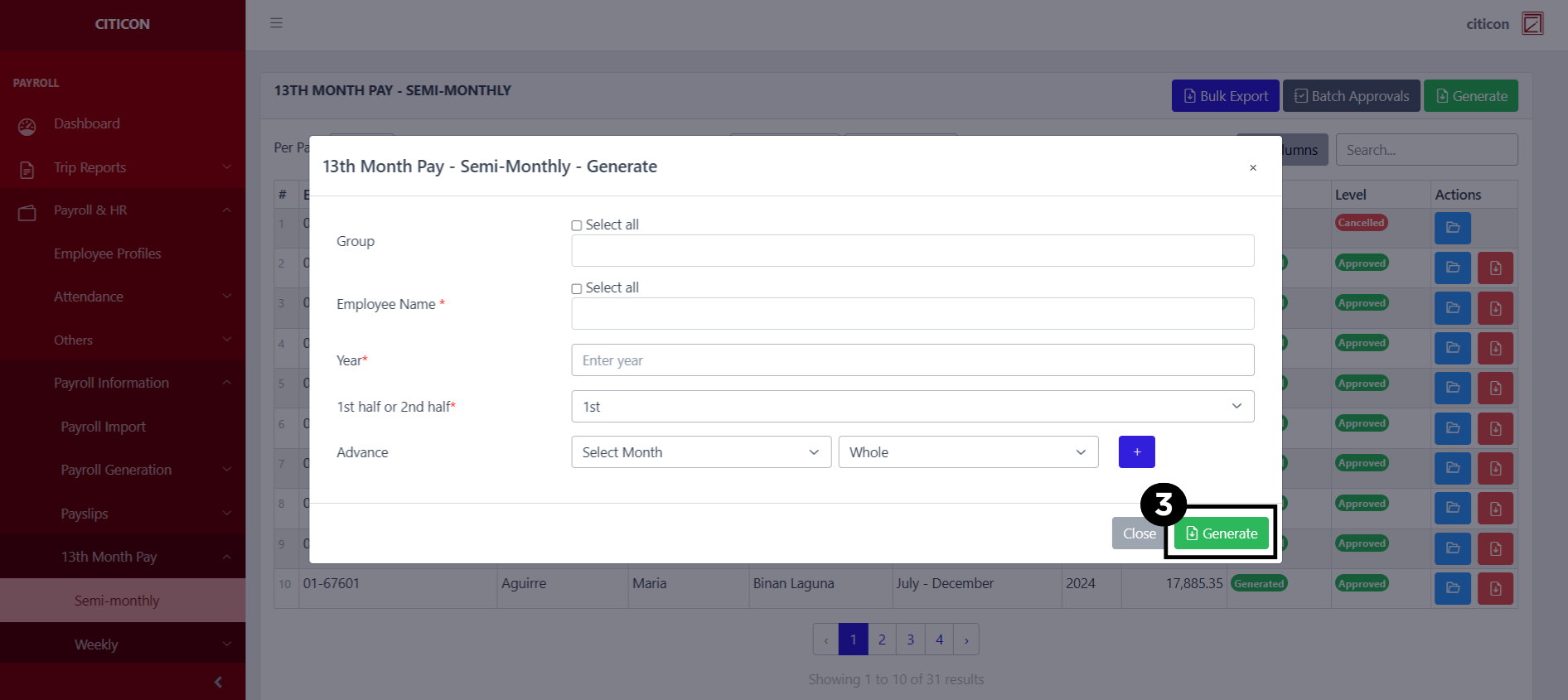Open folder action for the Cancelled row
This screenshot has width=1568, height=700.
[x=1453, y=228]
